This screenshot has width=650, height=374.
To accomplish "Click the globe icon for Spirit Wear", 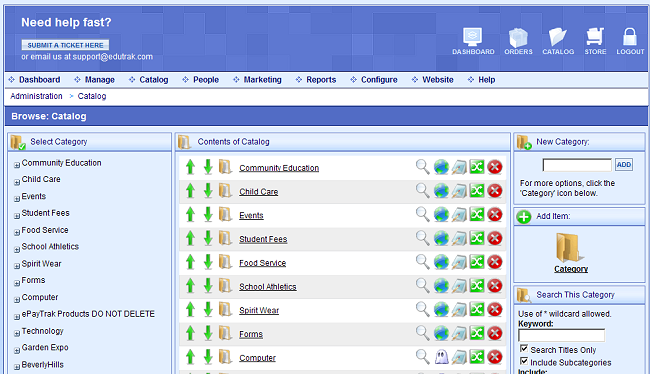I will click(x=441, y=309).
